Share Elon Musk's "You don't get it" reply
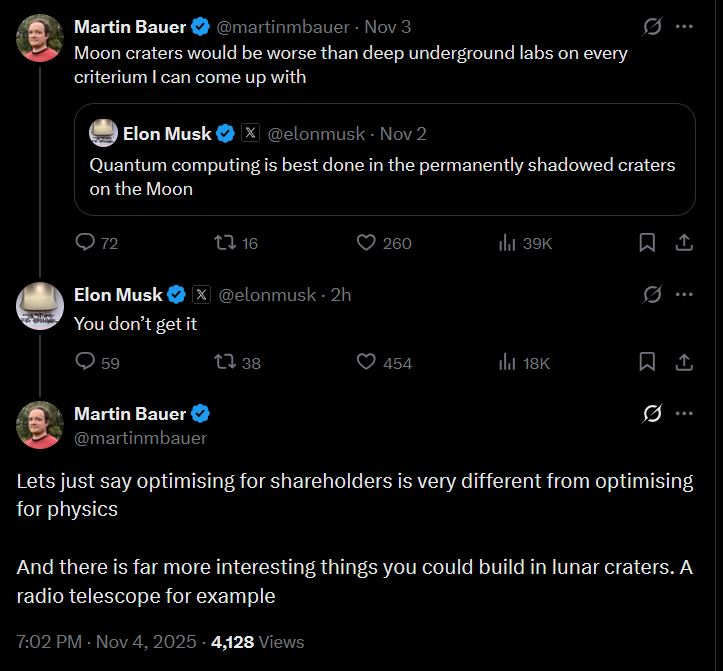Image resolution: width=723 pixels, height=671 pixels. point(685,362)
